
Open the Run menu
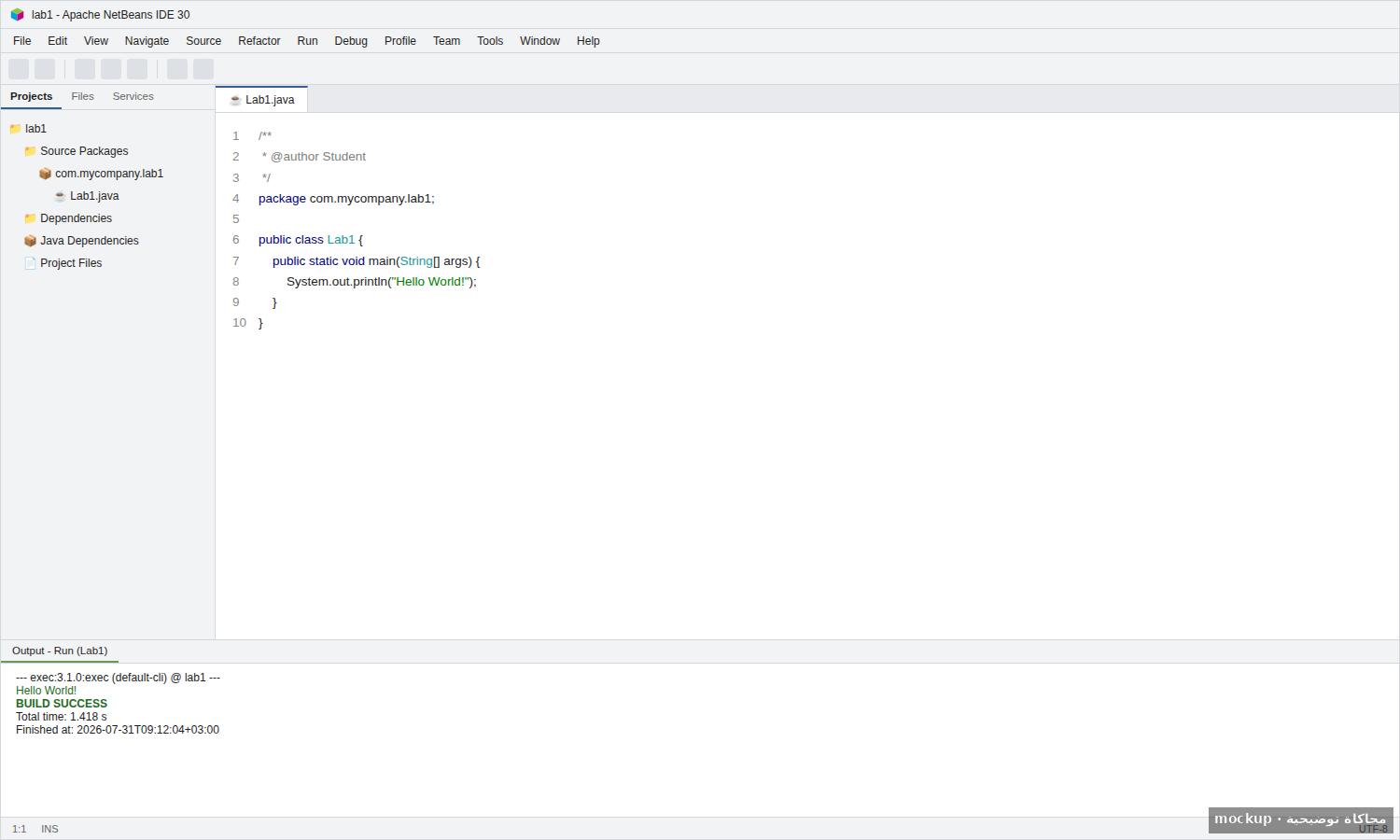pyautogui.click(x=307, y=41)
